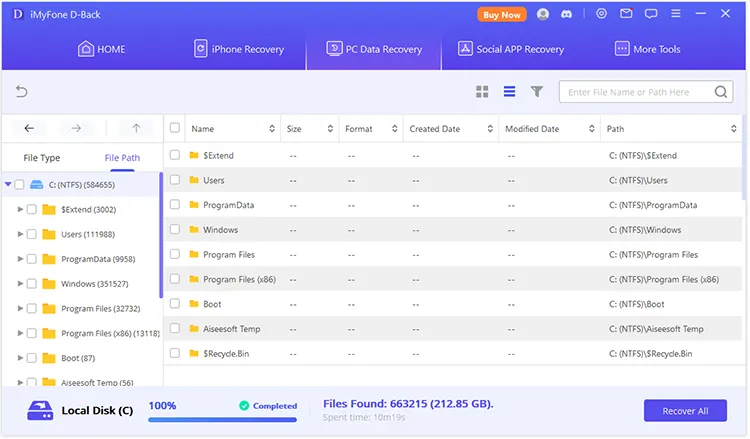This screenshot has height=439, width=750.
Task: Click the scan progress bar
Action: [x=222, y=420]
